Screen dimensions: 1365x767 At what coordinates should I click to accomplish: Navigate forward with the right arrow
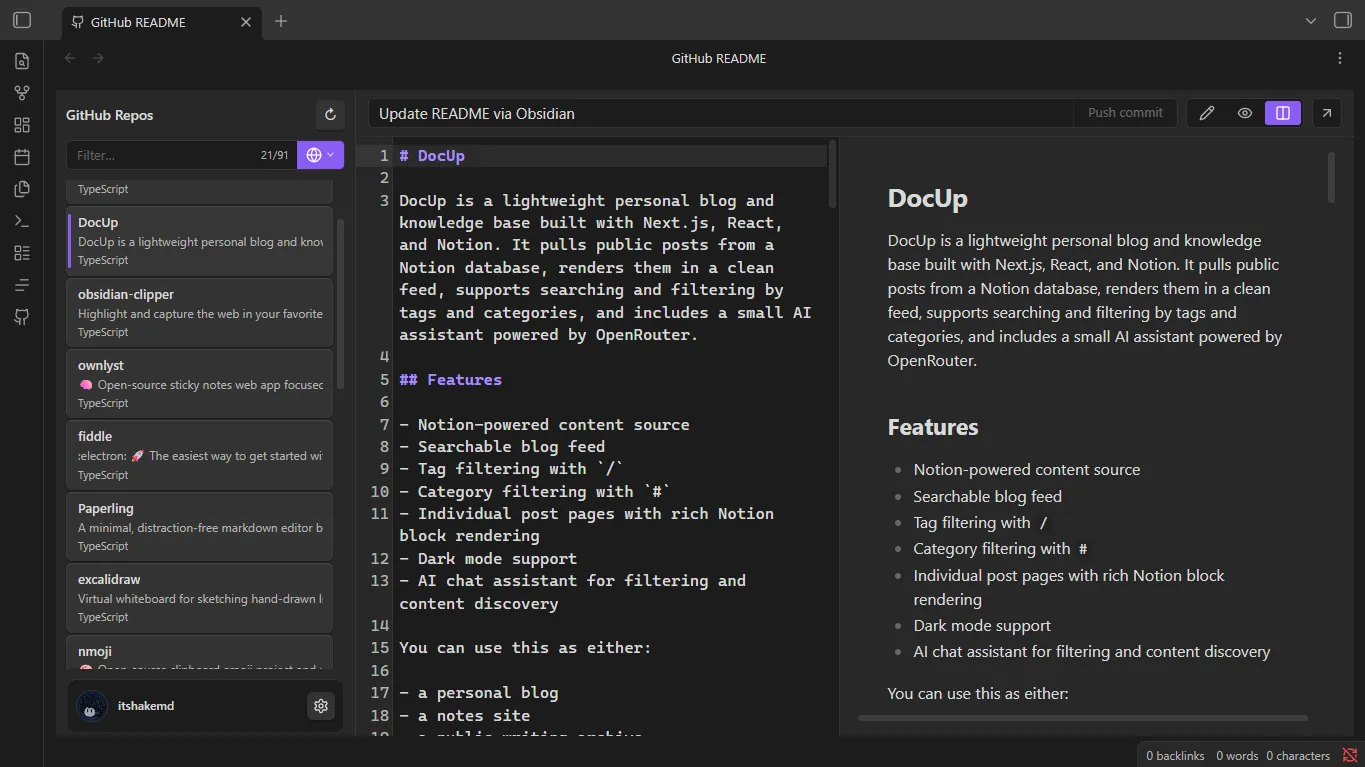98,58
